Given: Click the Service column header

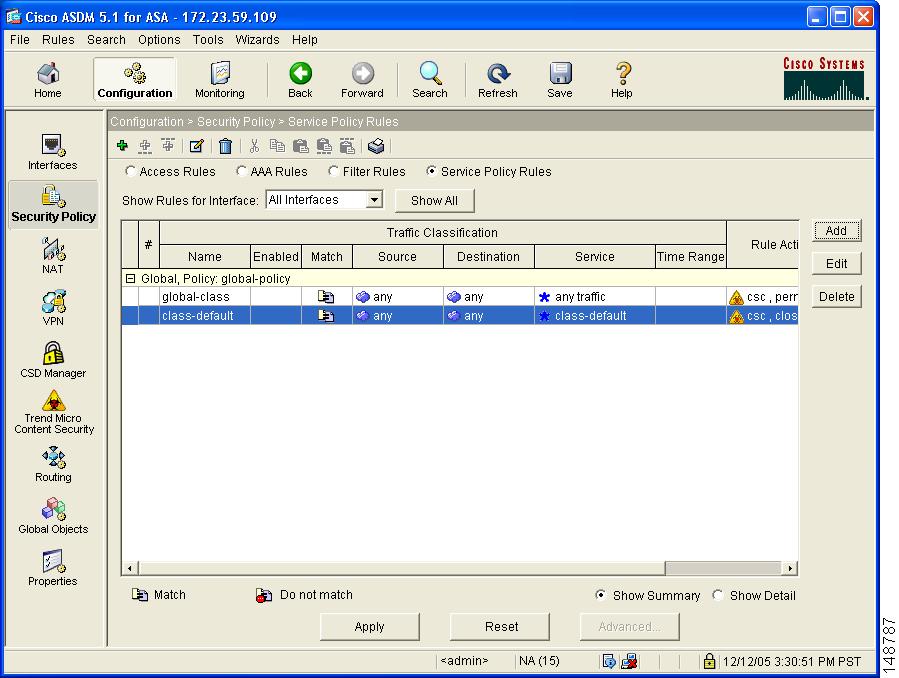Looking at the screenshot, I should pyautogui.click(x=595, y=256).
